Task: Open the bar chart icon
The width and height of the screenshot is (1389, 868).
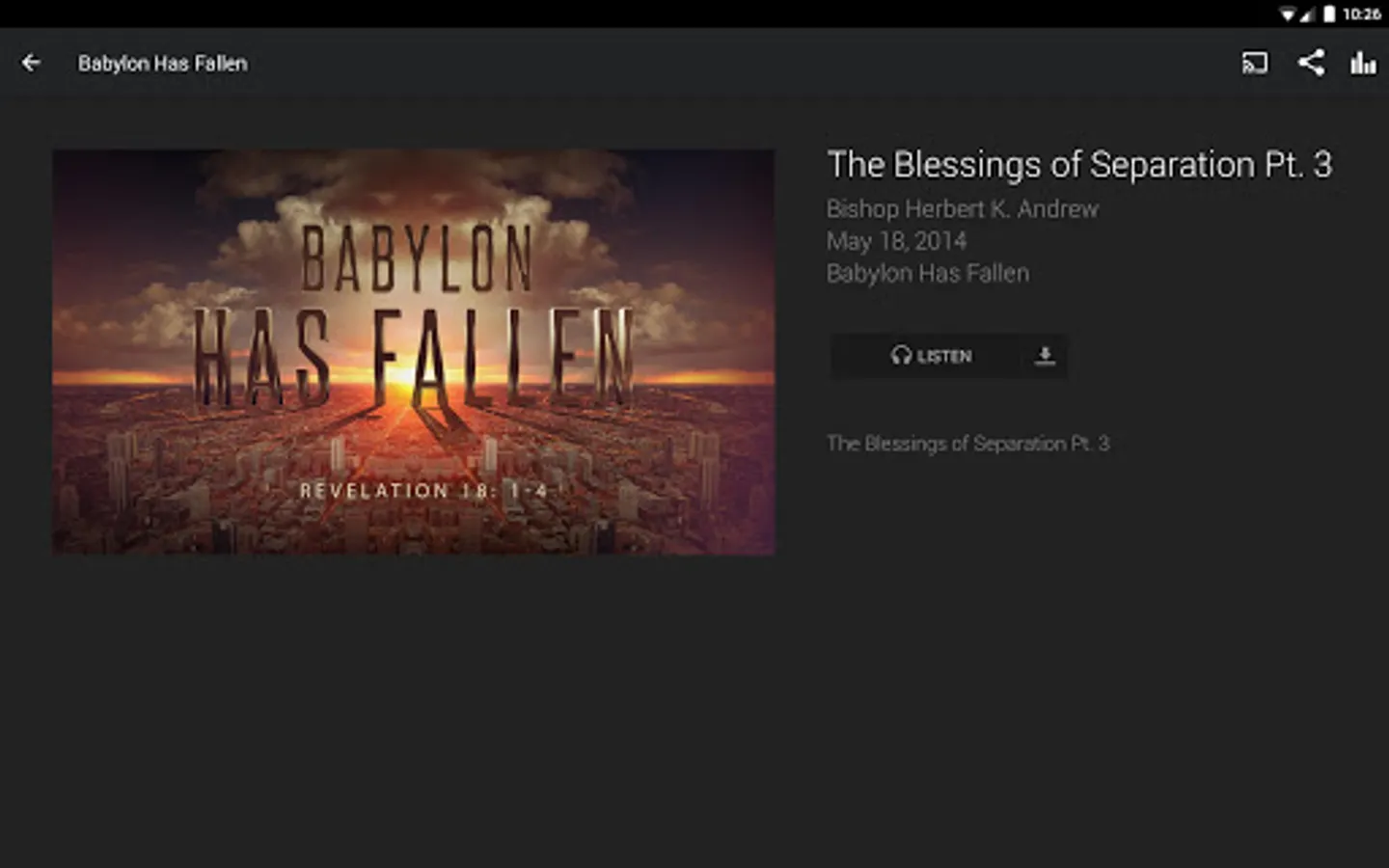Action: 1363,64
